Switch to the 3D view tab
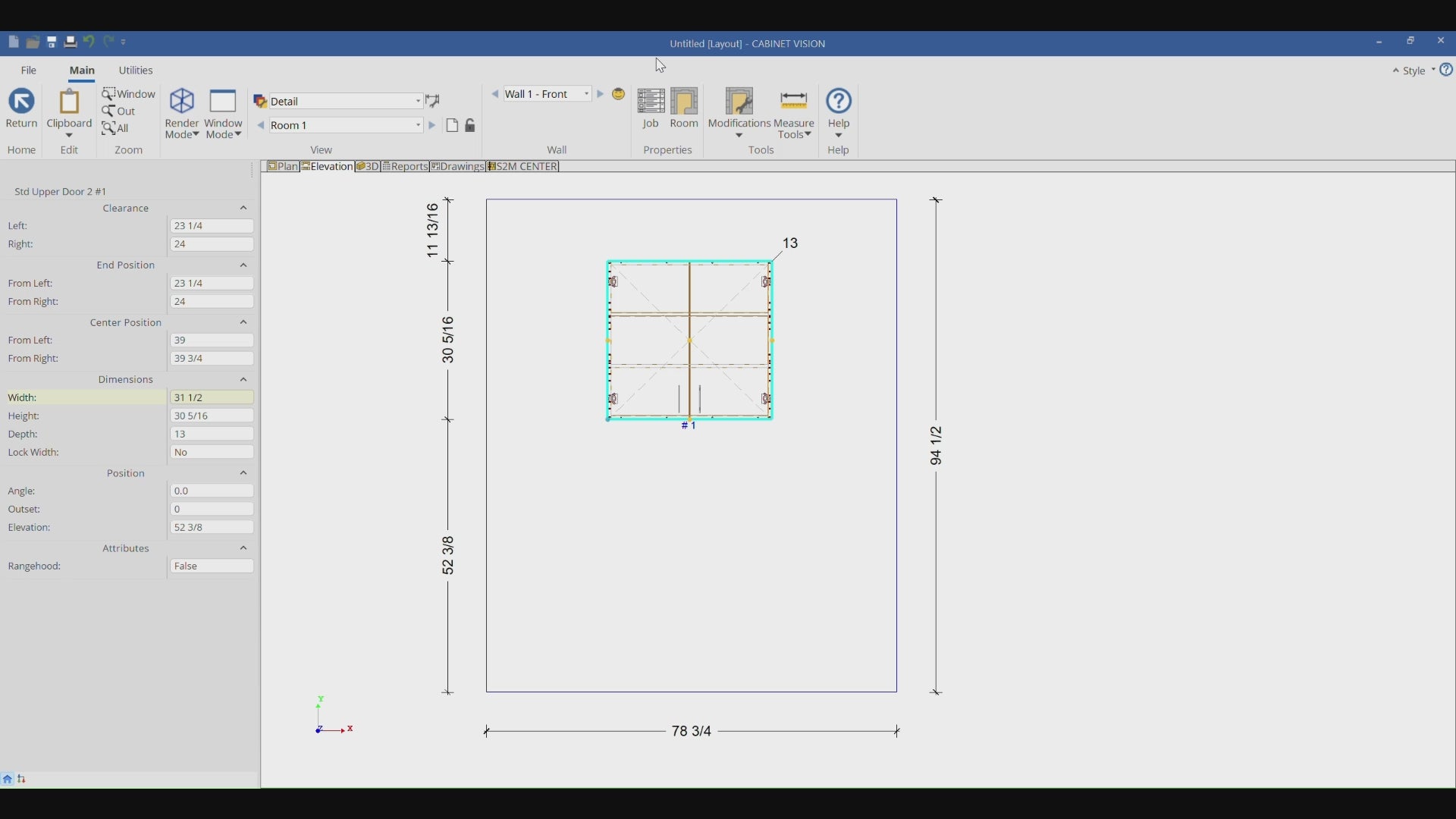 368,167
